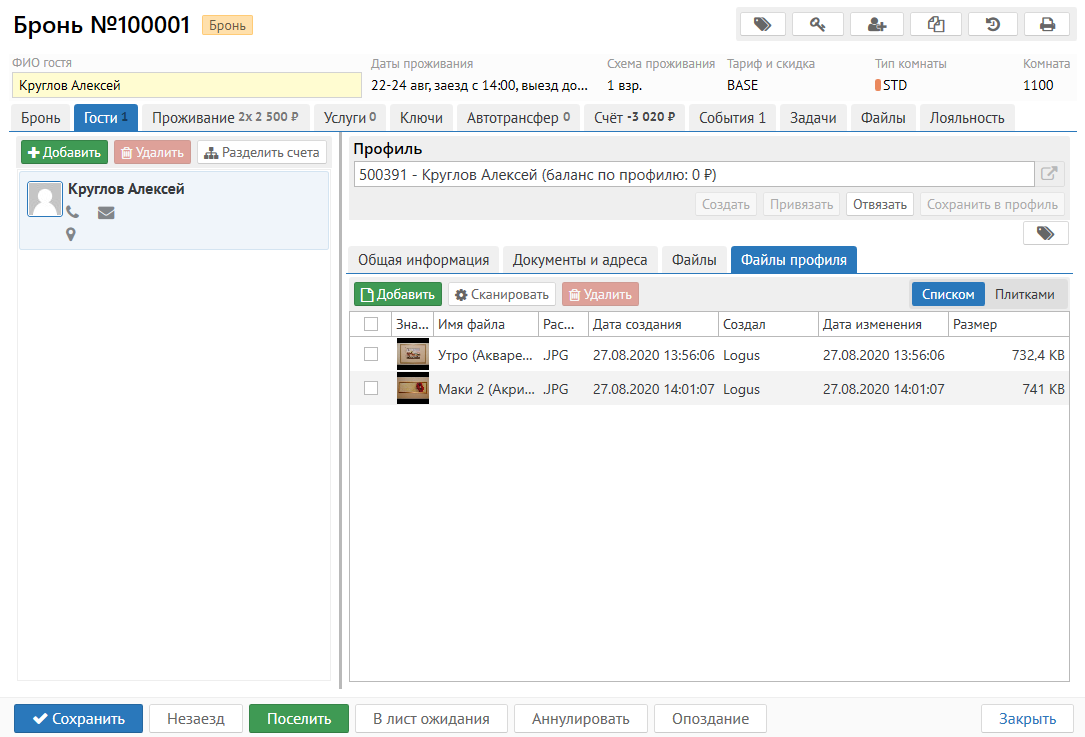Click the tag icon below profile buttons
The width and height of the screenshot is (1085, 737).
tap(1045, 233)
